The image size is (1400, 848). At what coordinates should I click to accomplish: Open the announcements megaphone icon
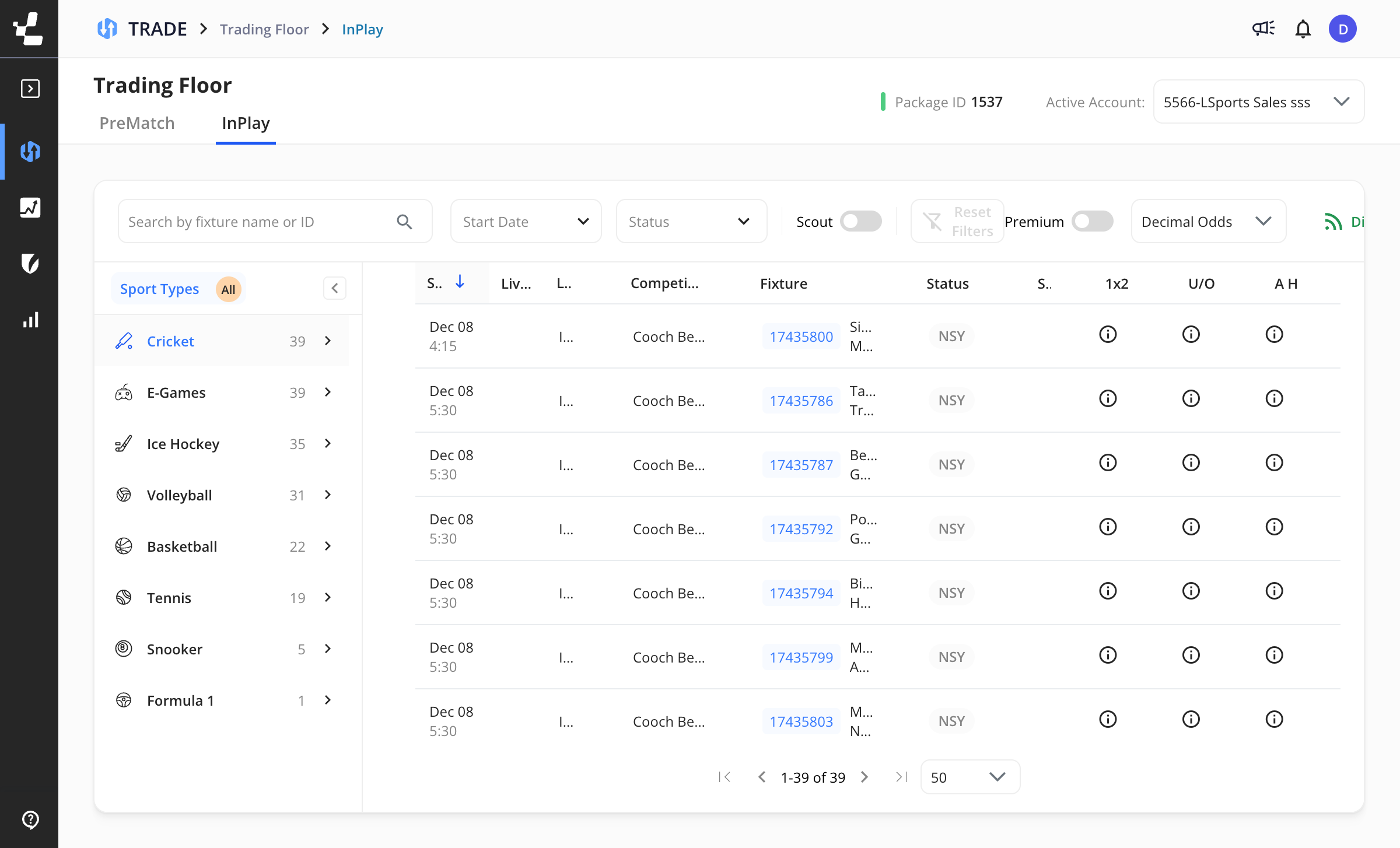1263,29
